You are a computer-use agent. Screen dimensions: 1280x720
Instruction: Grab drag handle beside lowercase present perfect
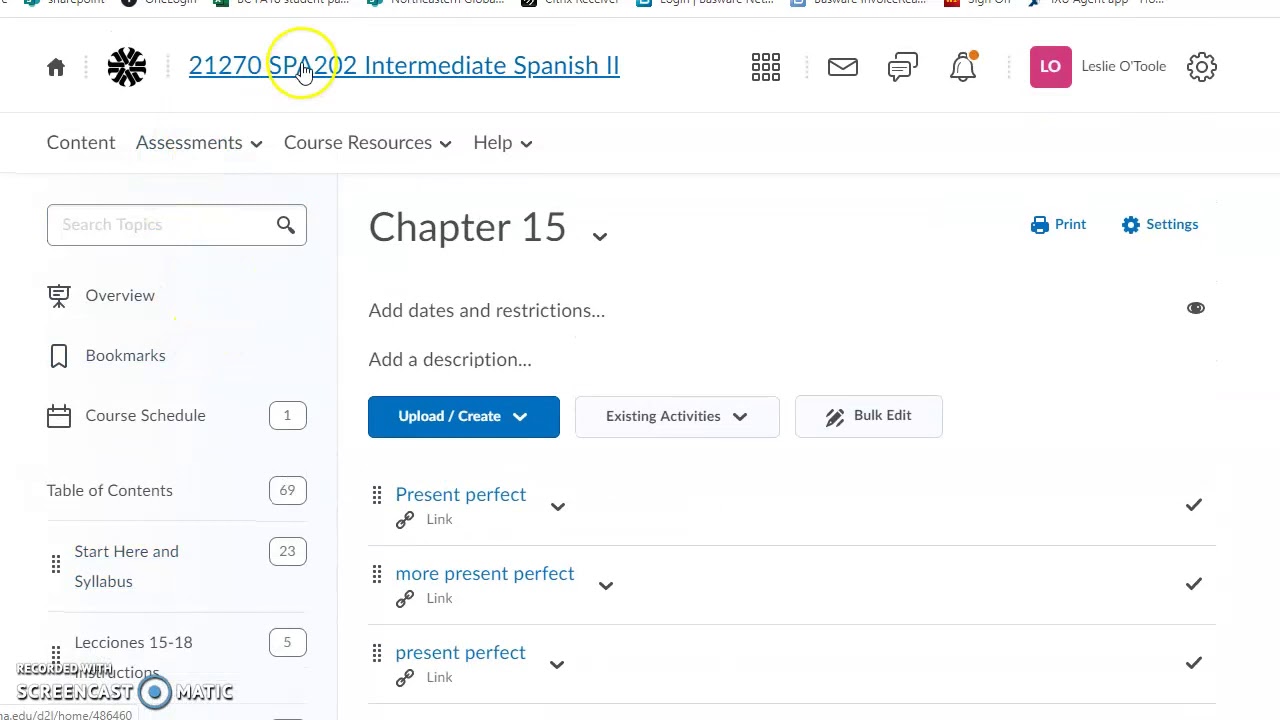(377, 652)
